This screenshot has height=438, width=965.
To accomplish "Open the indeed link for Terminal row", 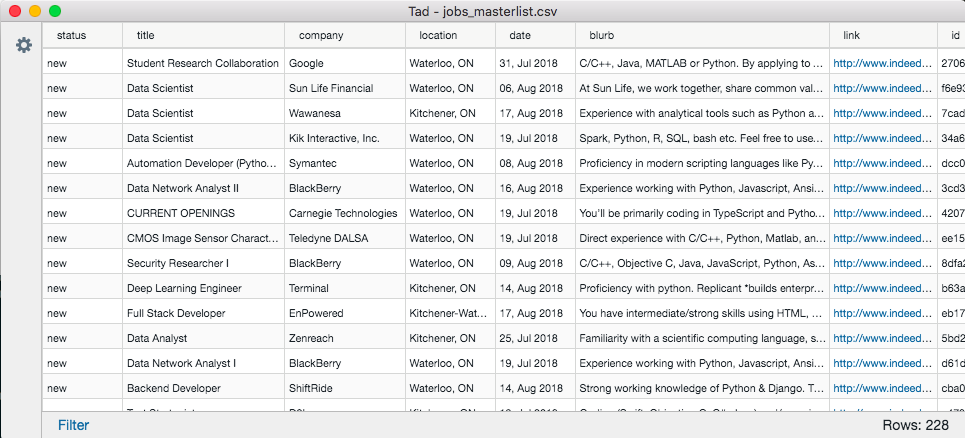I will (x=883, y=288).
